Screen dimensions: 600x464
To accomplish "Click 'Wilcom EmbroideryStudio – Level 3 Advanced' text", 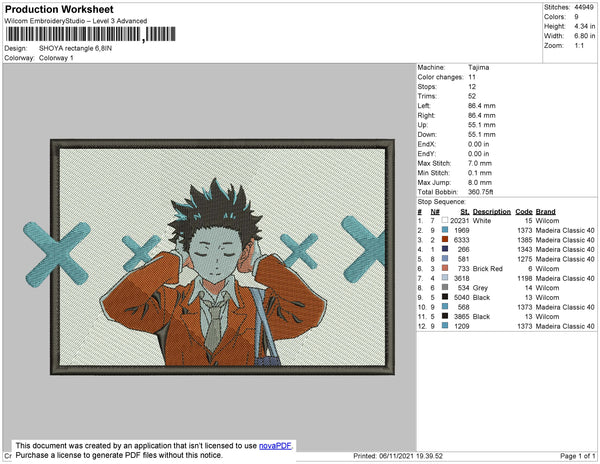I will (76, 21).
